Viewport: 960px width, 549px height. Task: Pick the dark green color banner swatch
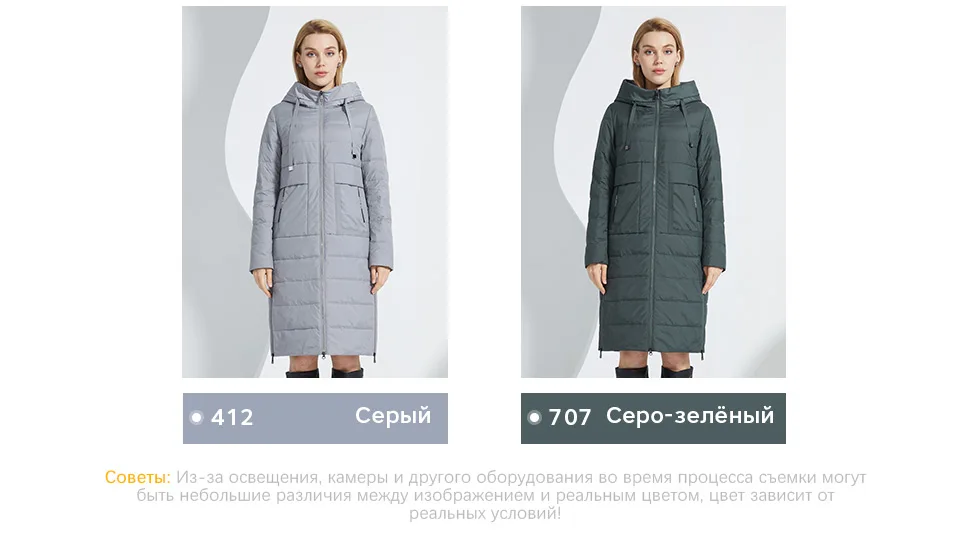point(653,419)
